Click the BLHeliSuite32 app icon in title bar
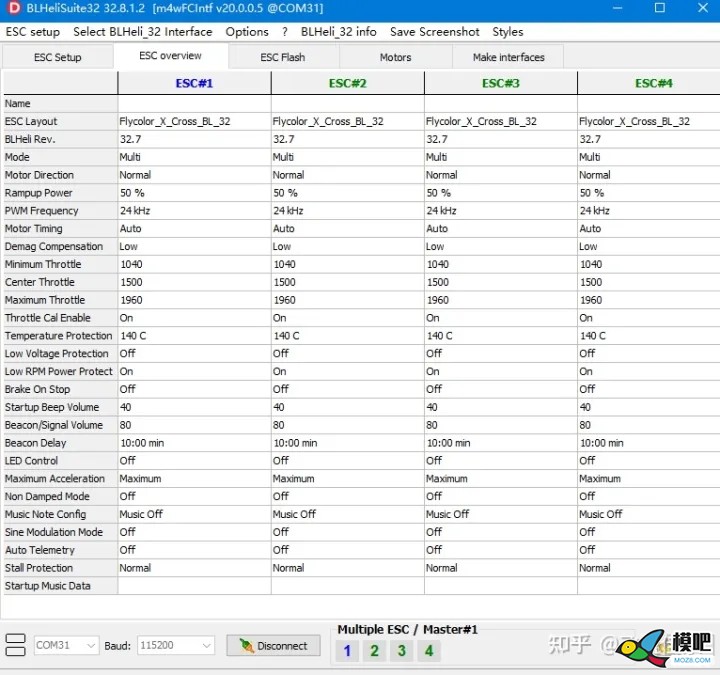Image resolution: width=720 pixels, height=675 pixels. (x=14, y=8)
